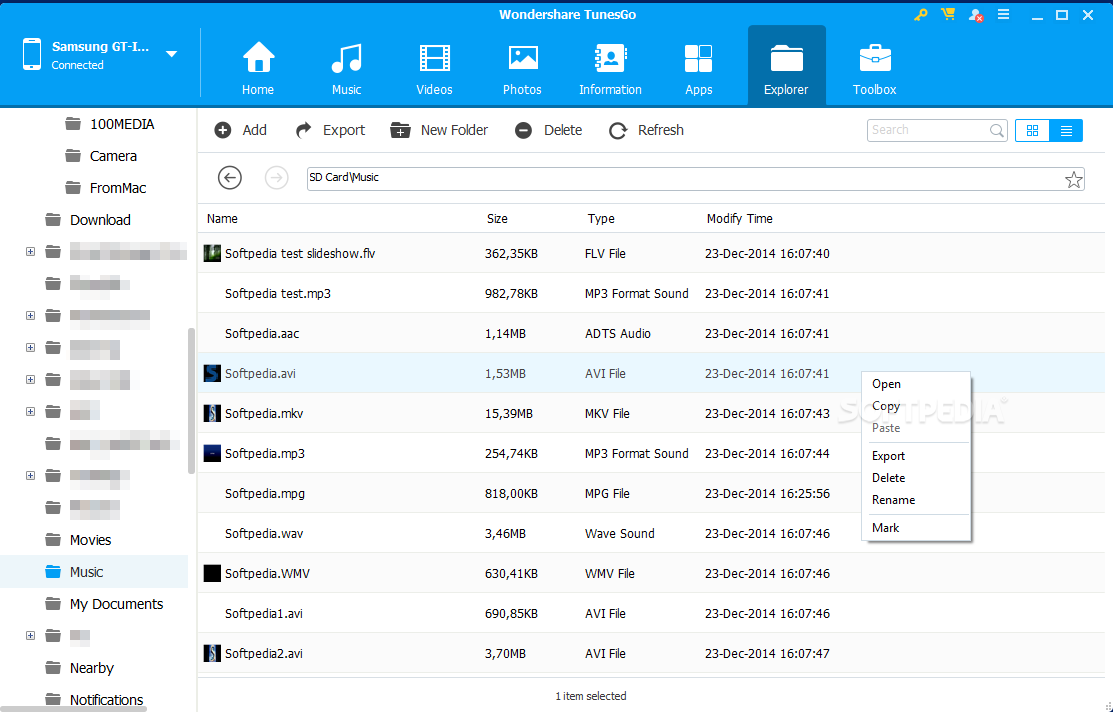Refresh the file list

click(x=647, y=130)
